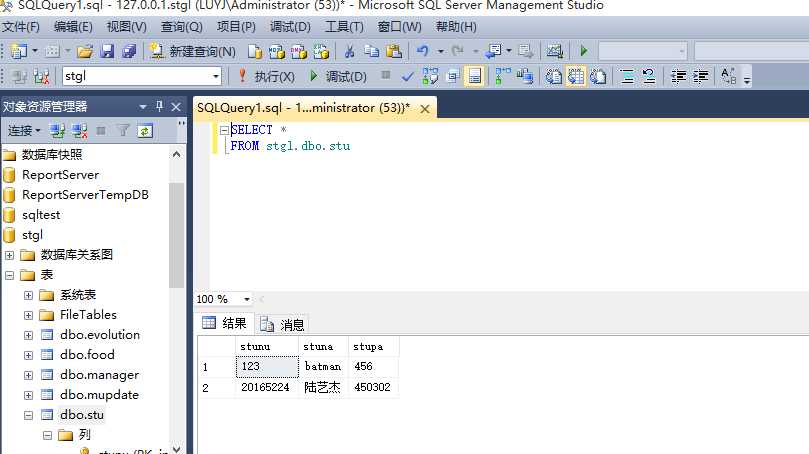
Task: Open 查询(Q) menu
Action: (x=182, y=27)
